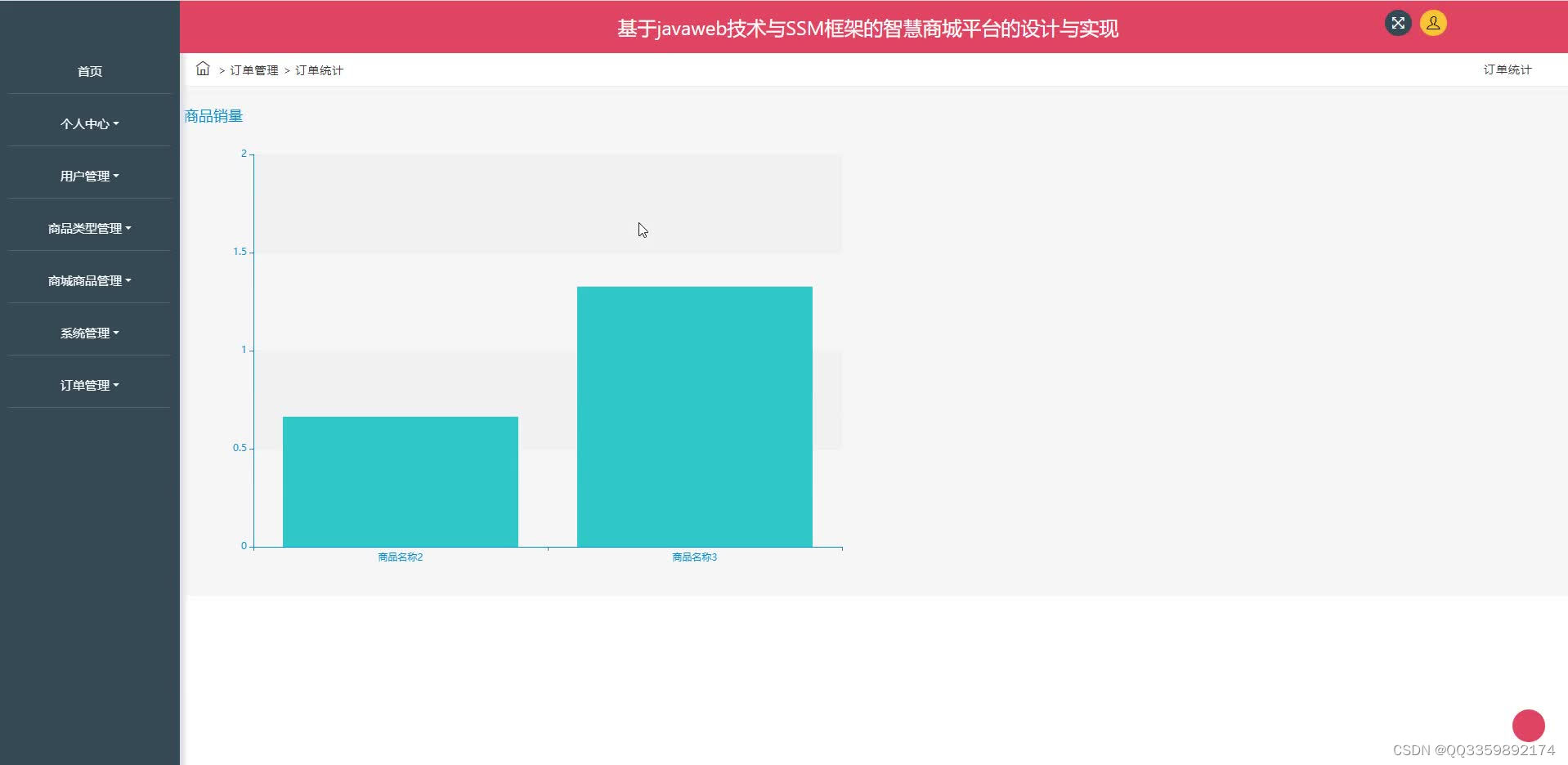Go to 首页 in the sidebar
Image resolution: width=1568 pixels, height=765 pixels.
(x=90, y=71)
